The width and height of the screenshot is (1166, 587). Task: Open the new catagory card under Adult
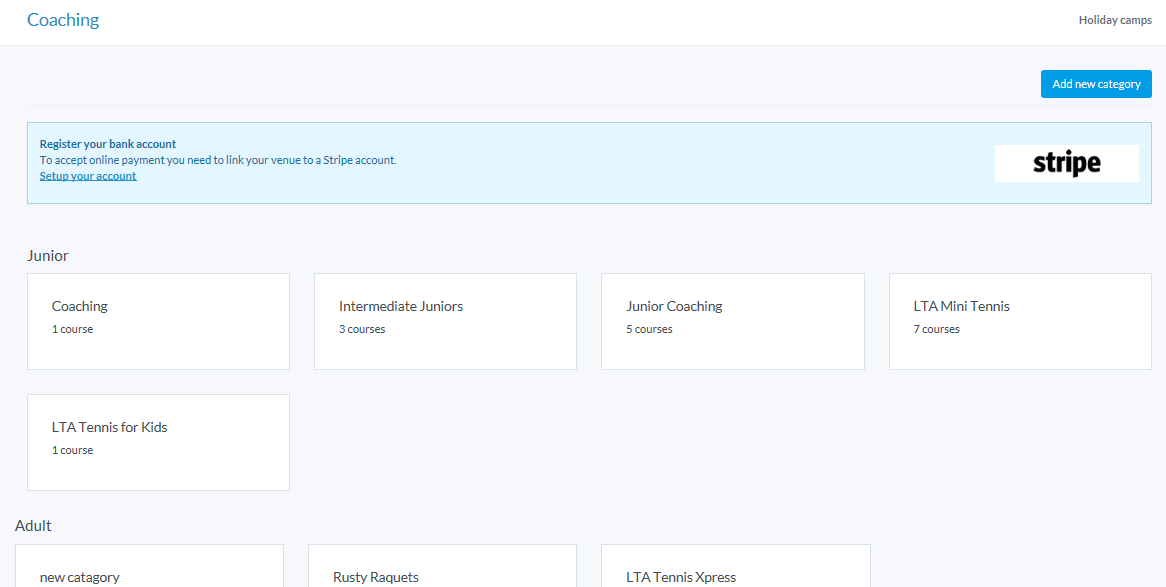(x=149, y=568)
